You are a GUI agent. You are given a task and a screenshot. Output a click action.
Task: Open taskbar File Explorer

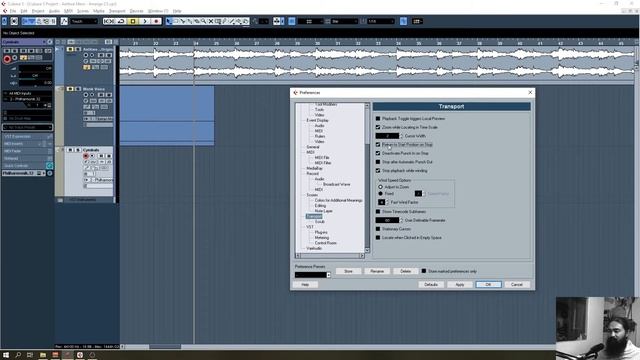pos(42,355)
